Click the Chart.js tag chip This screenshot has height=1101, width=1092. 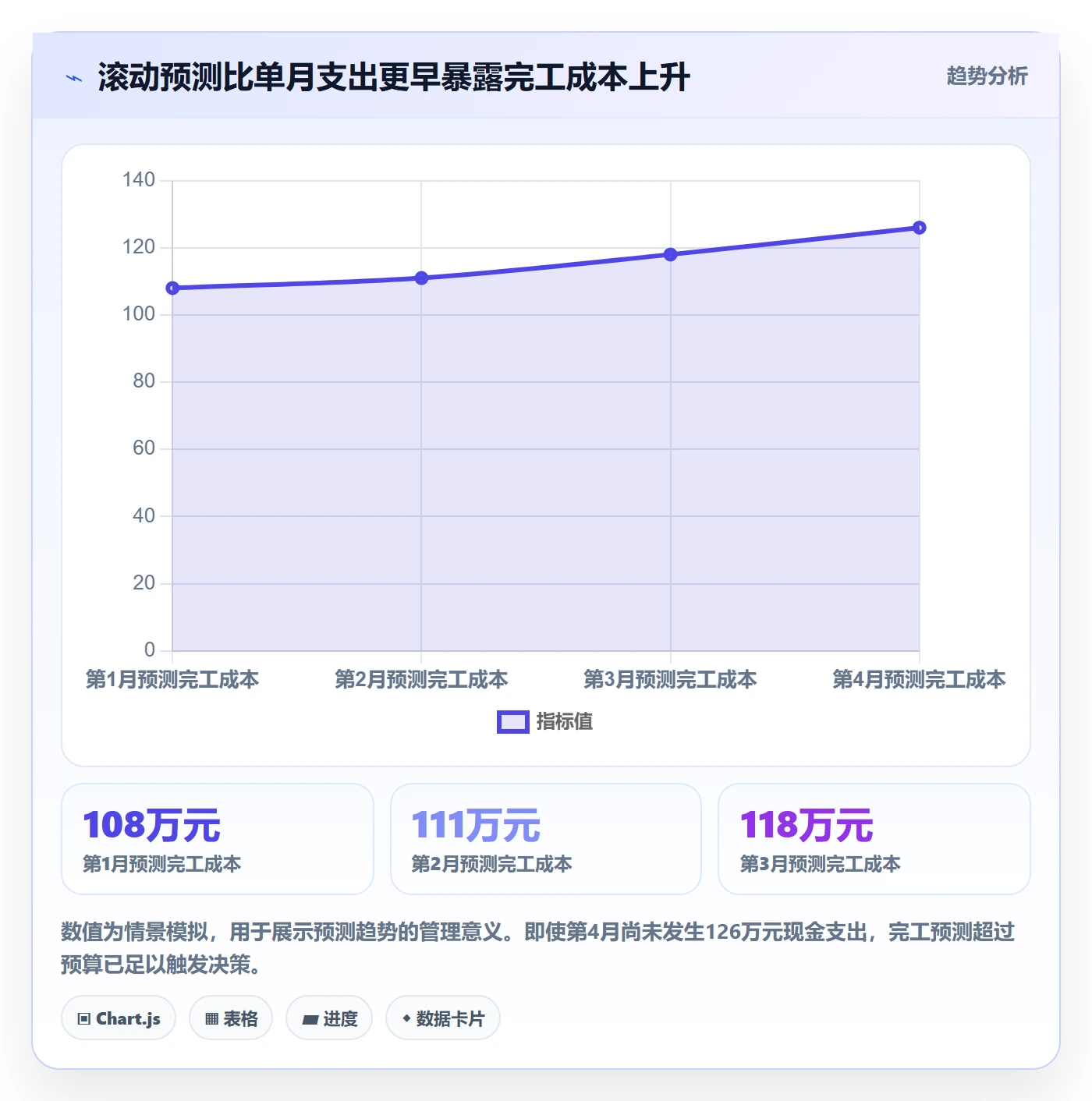pyautogui.click(x=119, y=1018)
